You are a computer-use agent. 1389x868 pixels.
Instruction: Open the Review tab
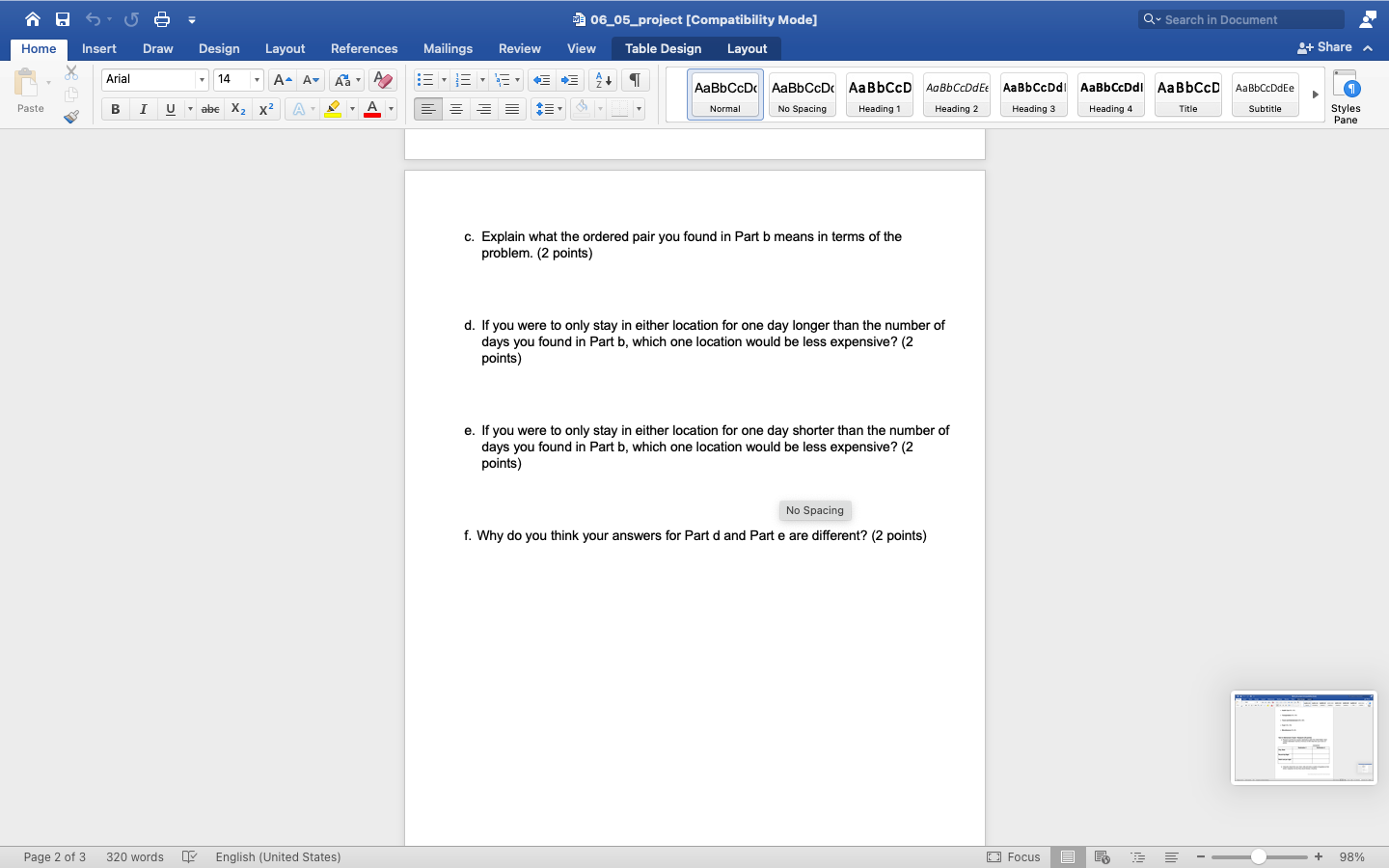520,48
